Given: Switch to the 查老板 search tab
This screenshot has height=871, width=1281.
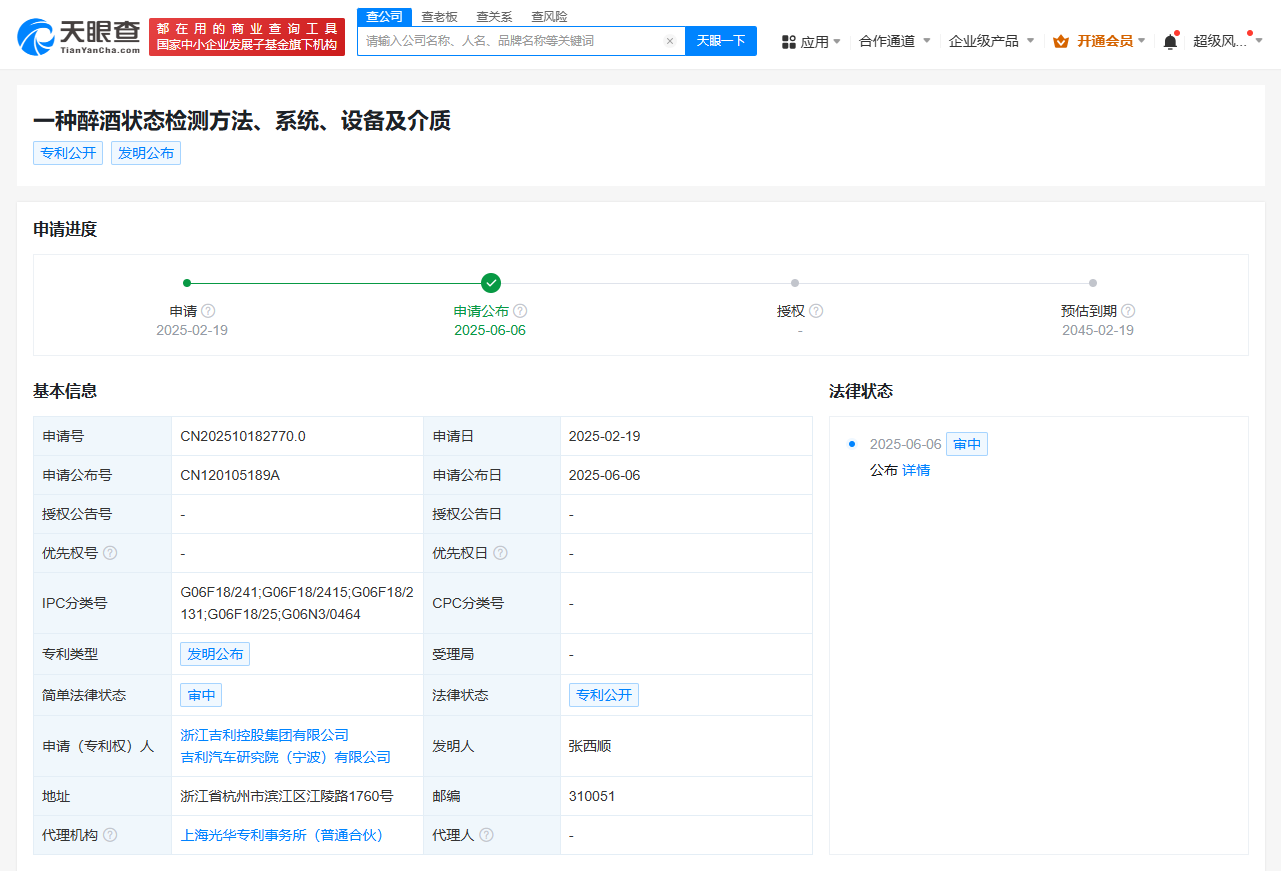Looking at the screenshot, I should coord(439,16).
